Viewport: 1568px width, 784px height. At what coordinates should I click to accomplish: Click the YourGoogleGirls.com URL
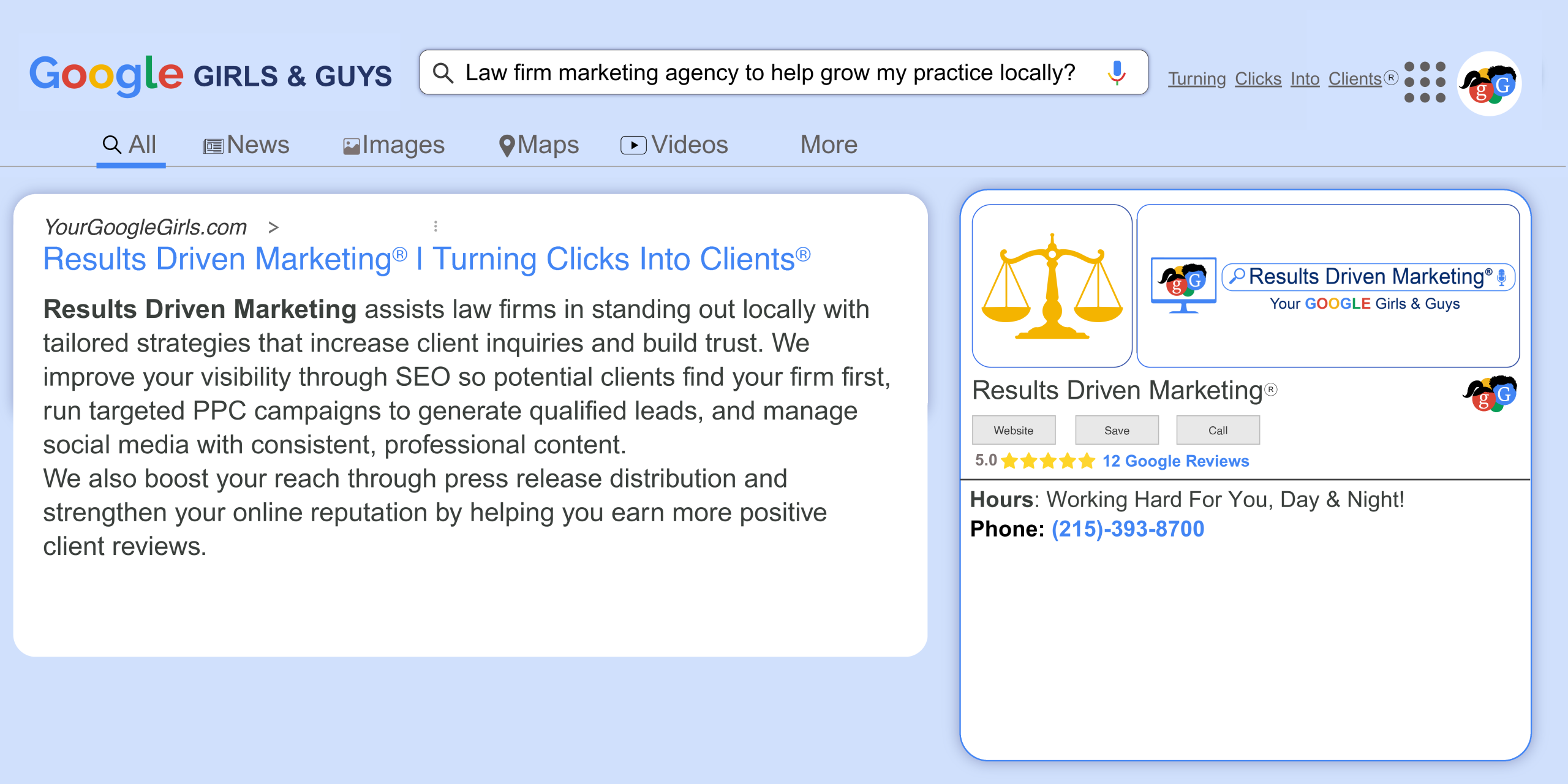(x=145, y=227)
